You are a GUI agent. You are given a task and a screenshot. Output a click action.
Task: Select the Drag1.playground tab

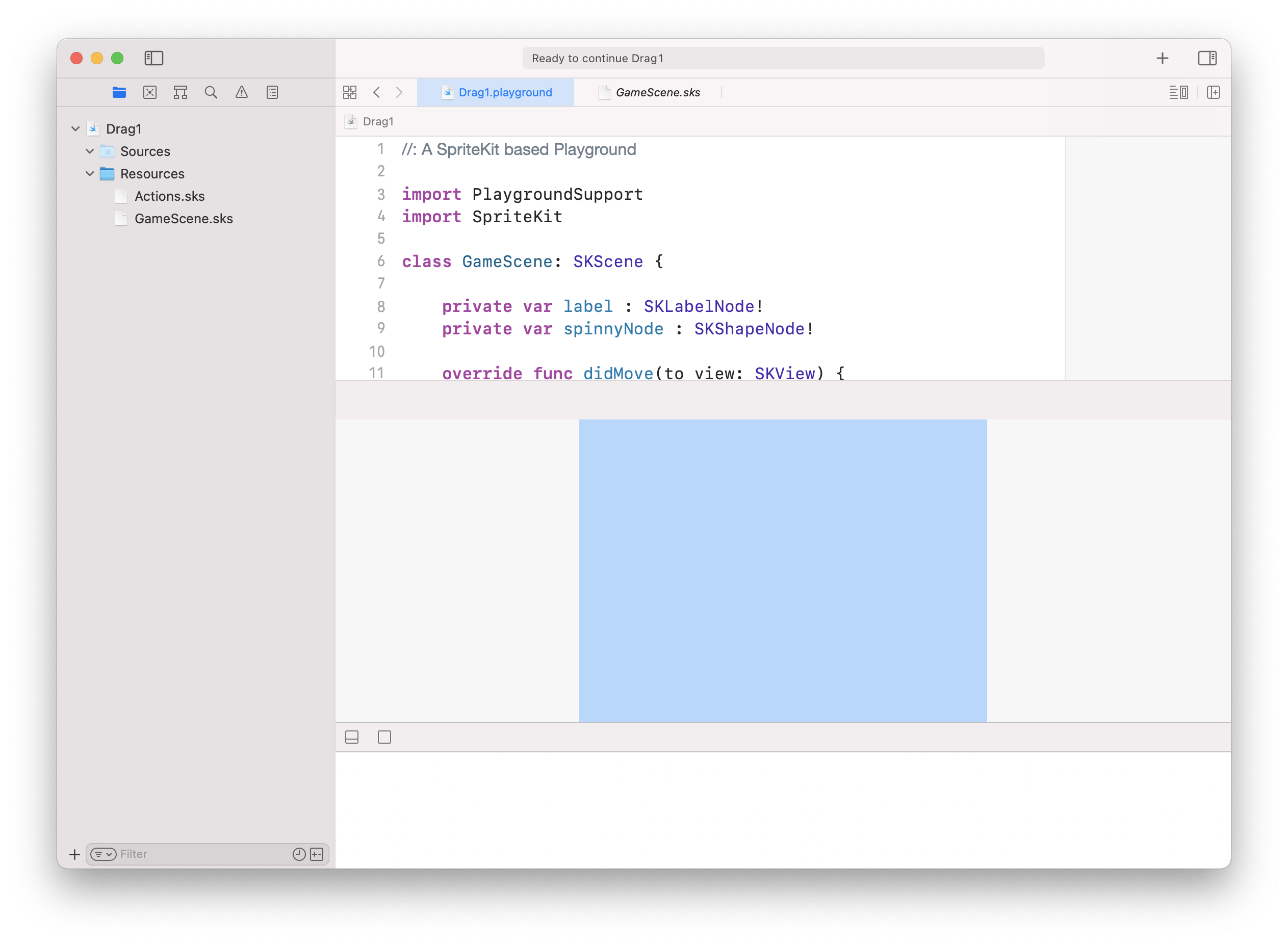[x=505, y=92]
